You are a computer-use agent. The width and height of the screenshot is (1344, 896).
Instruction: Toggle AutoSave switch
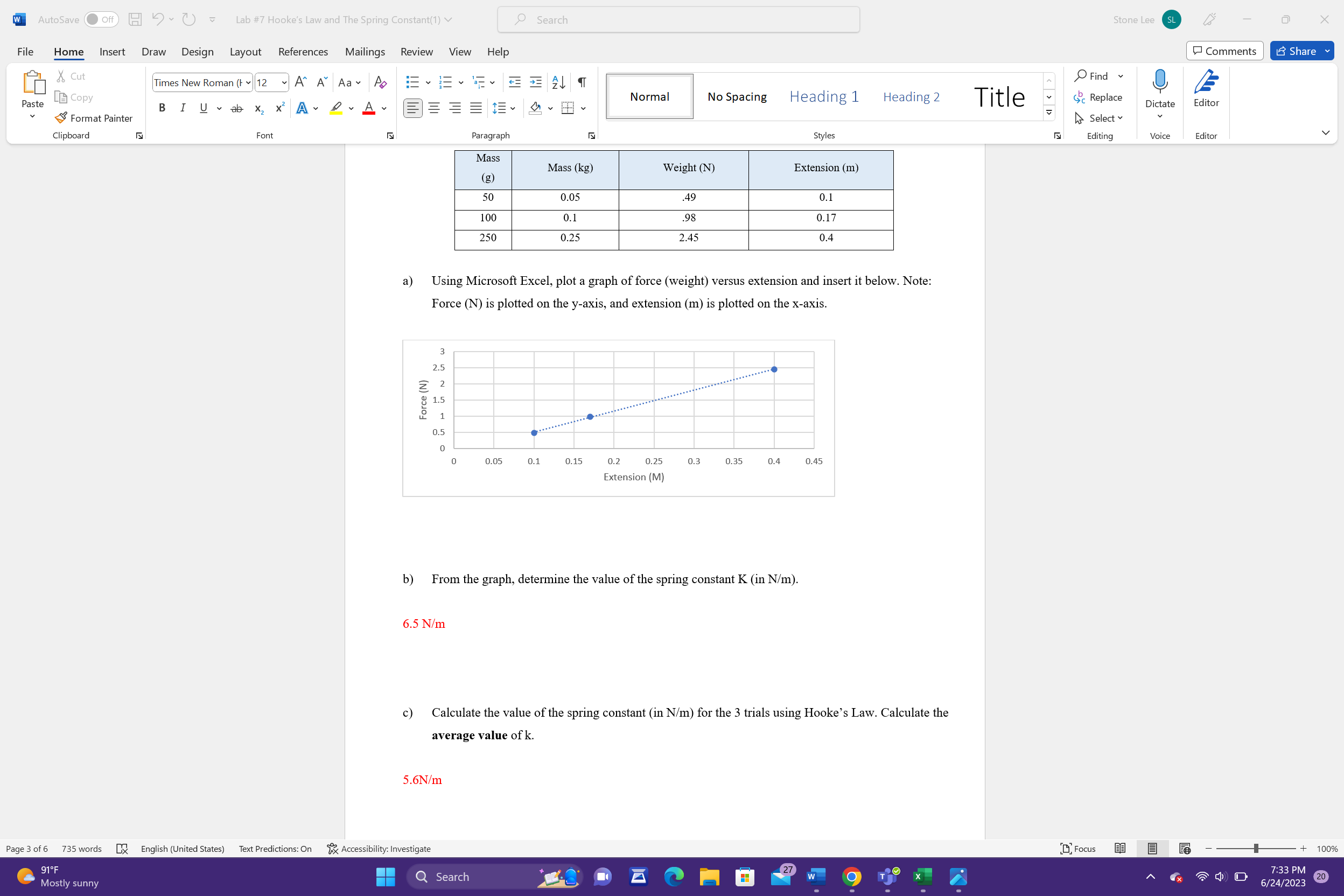pyautogui.click(x=101, y=19)
